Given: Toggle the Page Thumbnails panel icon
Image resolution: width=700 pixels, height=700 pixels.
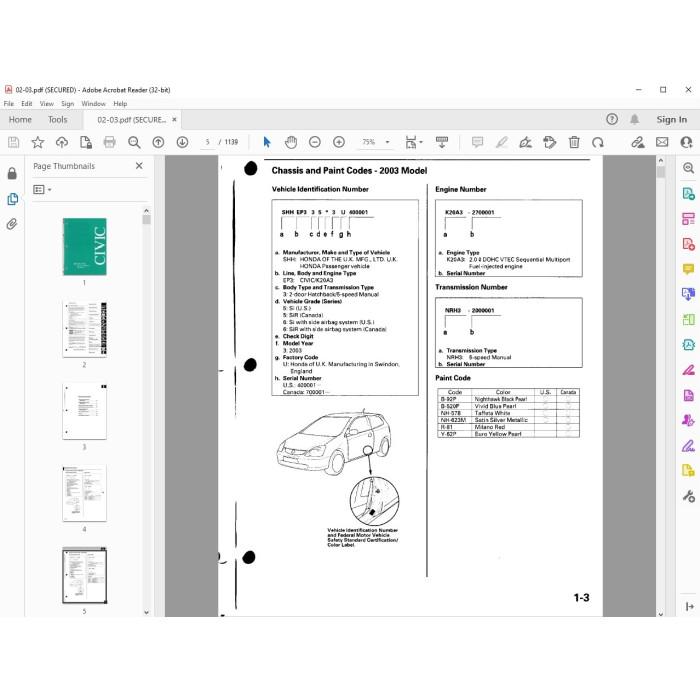Looking at the screenshot, I should point(12,199).
